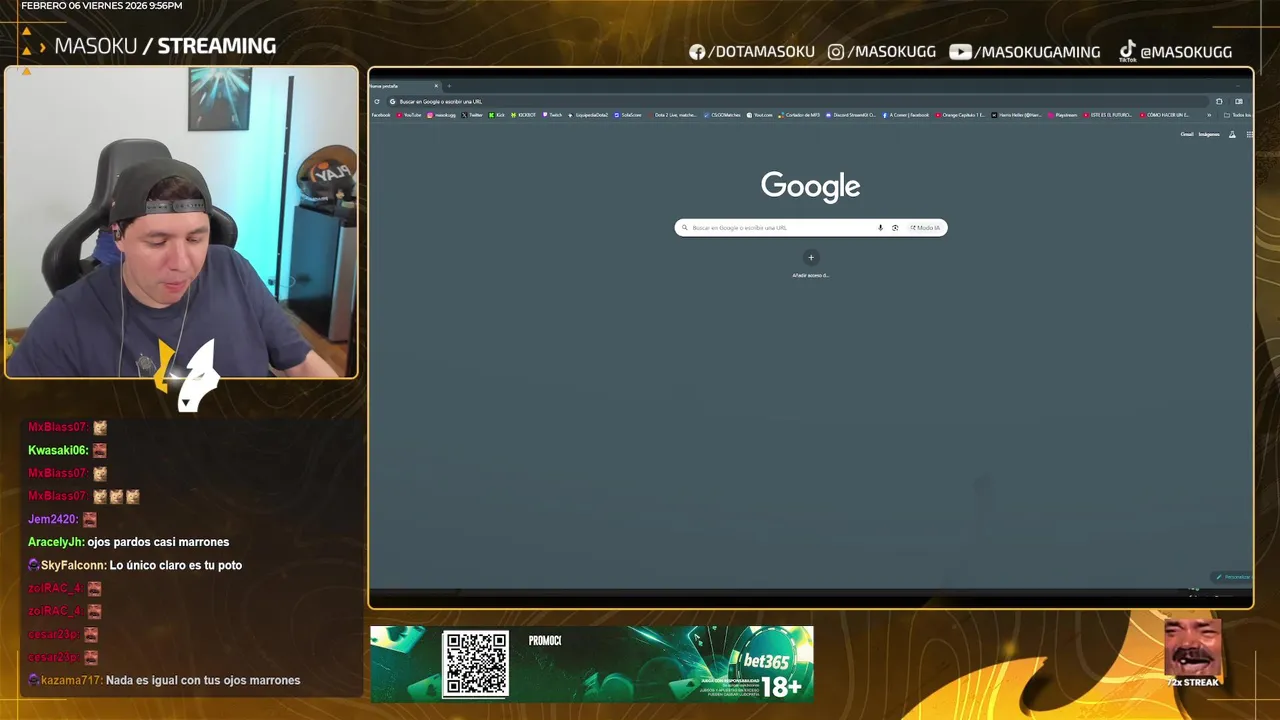Open the Twitter bookmark
This screenshot has height=720, width=1280.
click(x=472, y=115)
